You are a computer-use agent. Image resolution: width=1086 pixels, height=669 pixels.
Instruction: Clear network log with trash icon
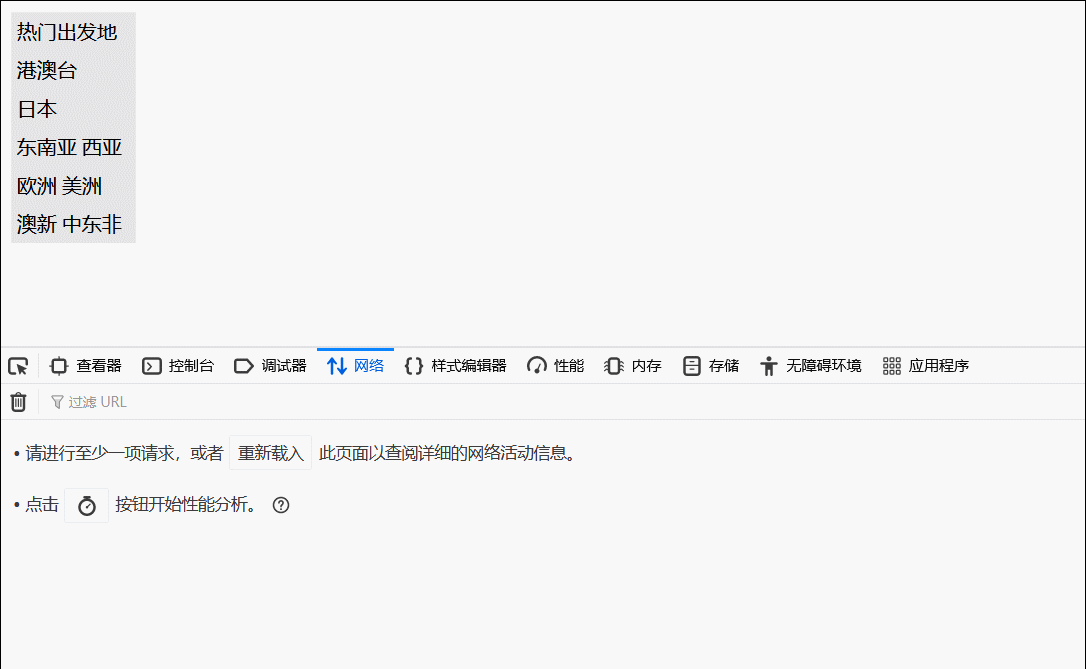[19, 402]
